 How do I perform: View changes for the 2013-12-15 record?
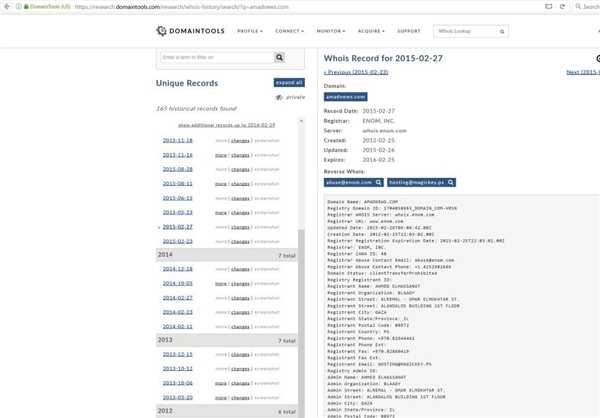(x=240, y=355)
